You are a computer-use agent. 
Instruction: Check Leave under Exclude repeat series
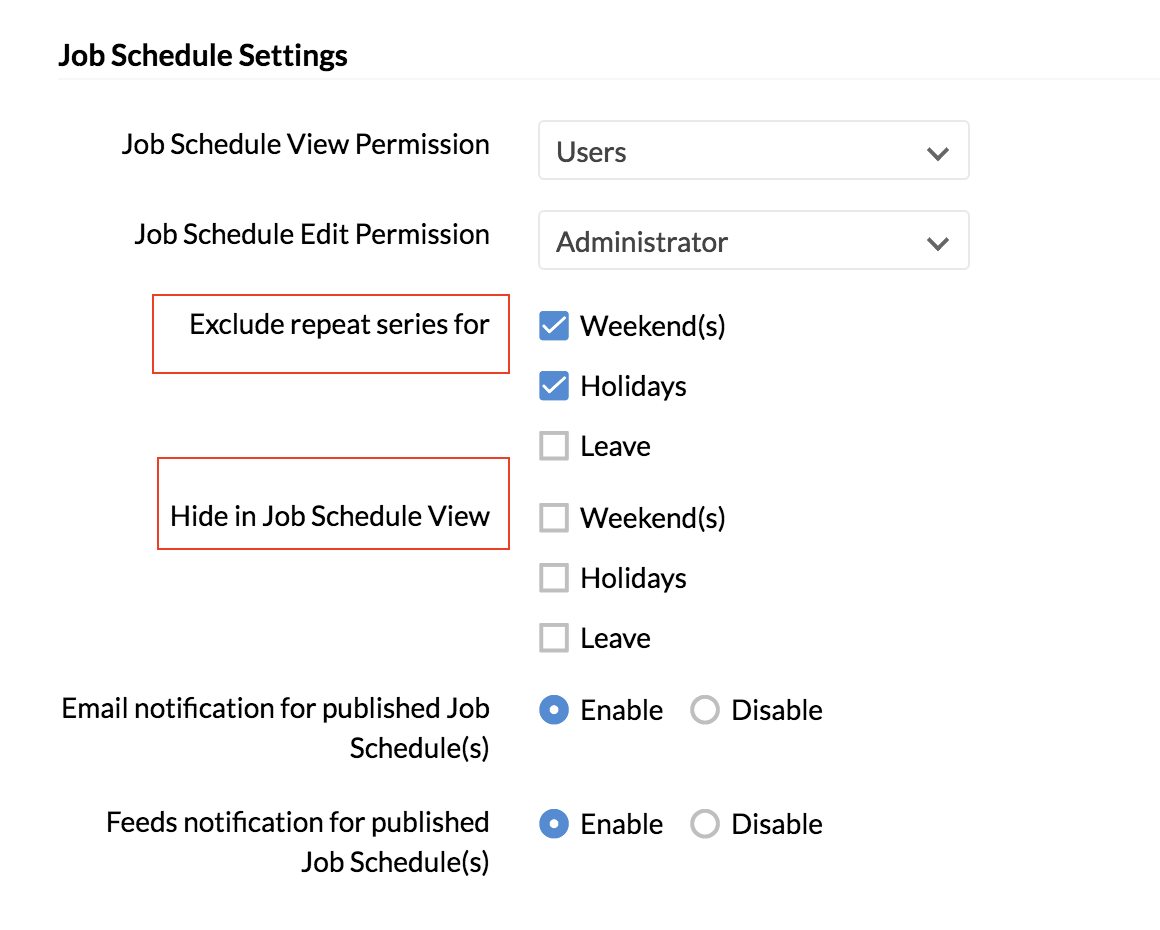[x=554, y=446]
